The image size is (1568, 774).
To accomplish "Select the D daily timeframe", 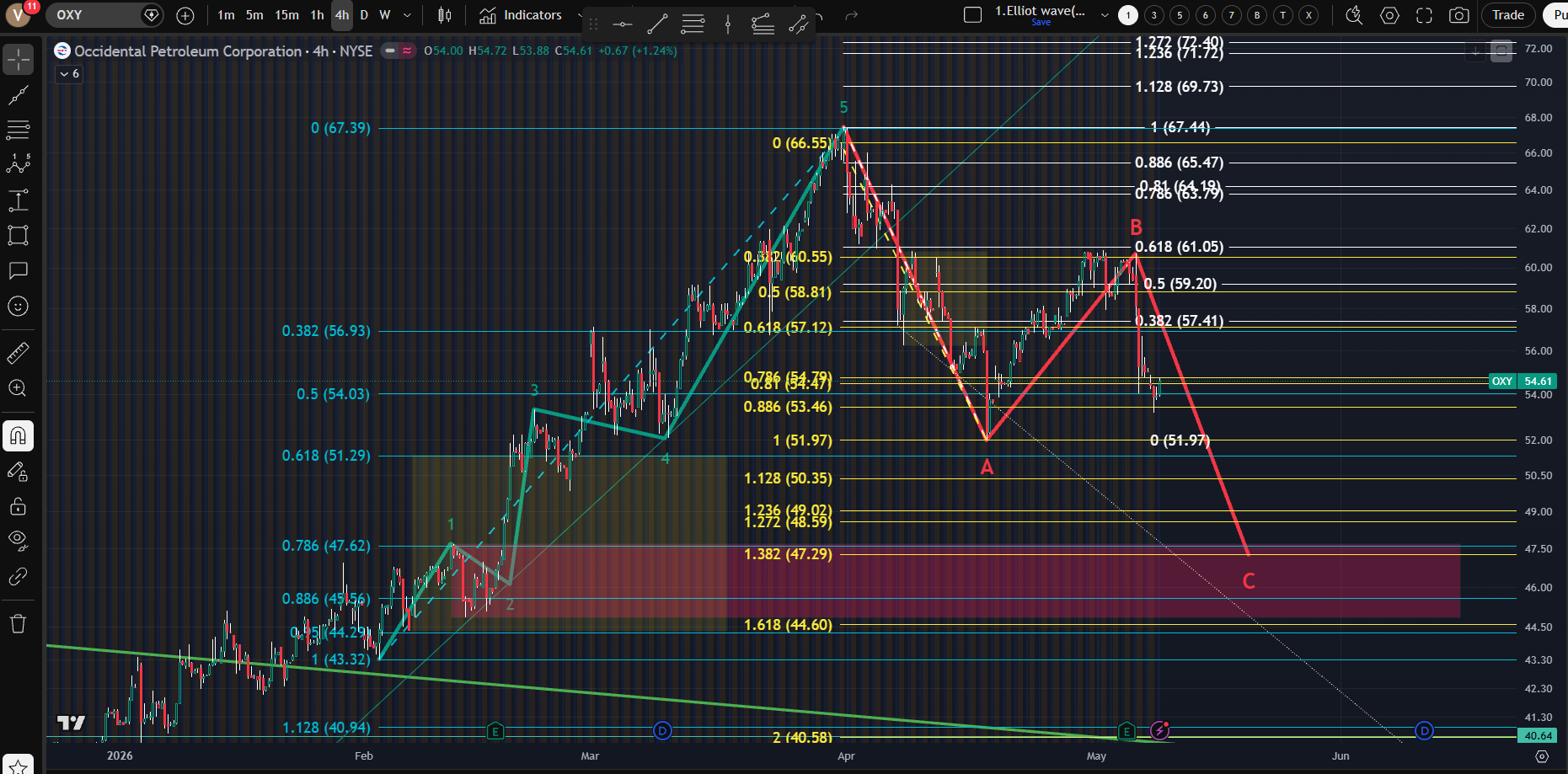I will point(364,15).
